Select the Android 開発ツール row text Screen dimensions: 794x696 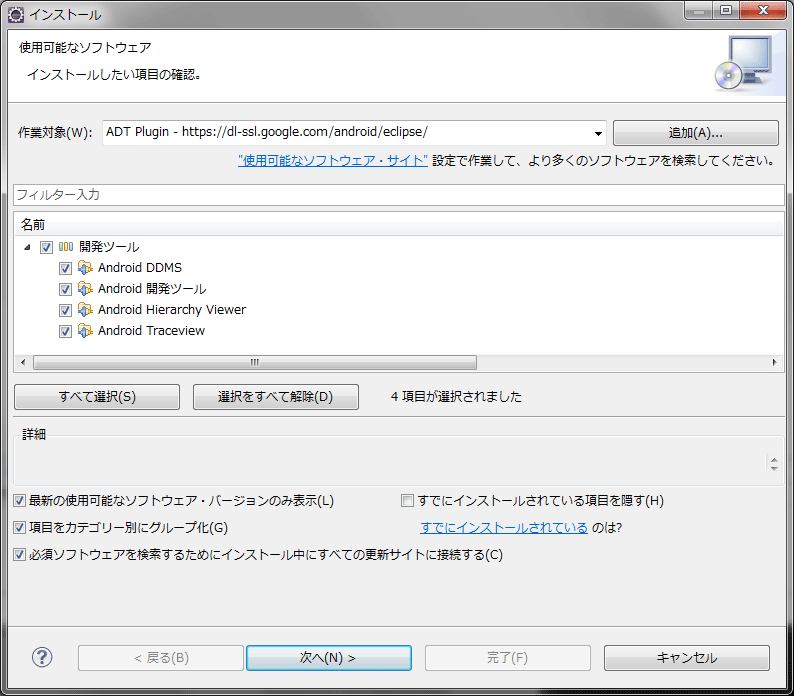click(152, 289)
